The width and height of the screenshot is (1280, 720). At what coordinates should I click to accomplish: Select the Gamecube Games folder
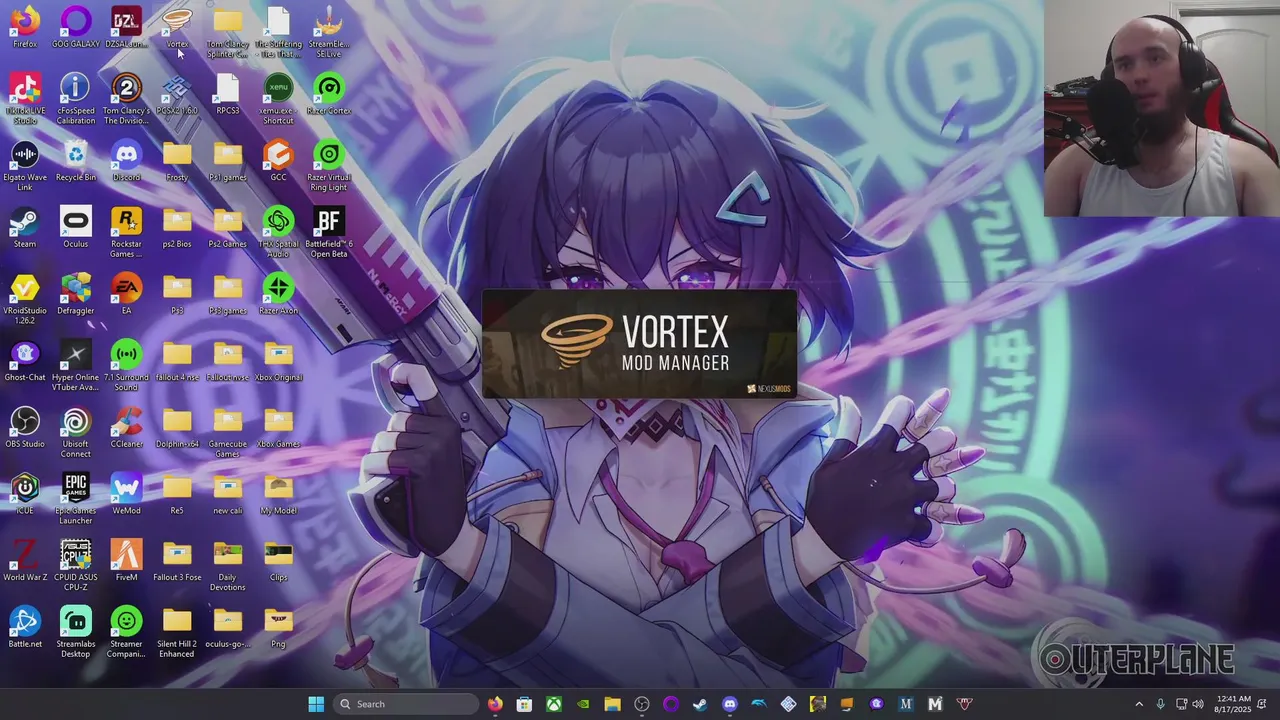pos(228,432)
